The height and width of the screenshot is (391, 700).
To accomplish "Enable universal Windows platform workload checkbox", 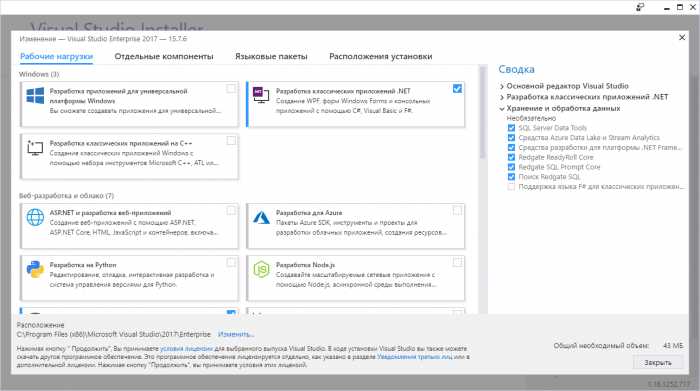I will 231,88.
